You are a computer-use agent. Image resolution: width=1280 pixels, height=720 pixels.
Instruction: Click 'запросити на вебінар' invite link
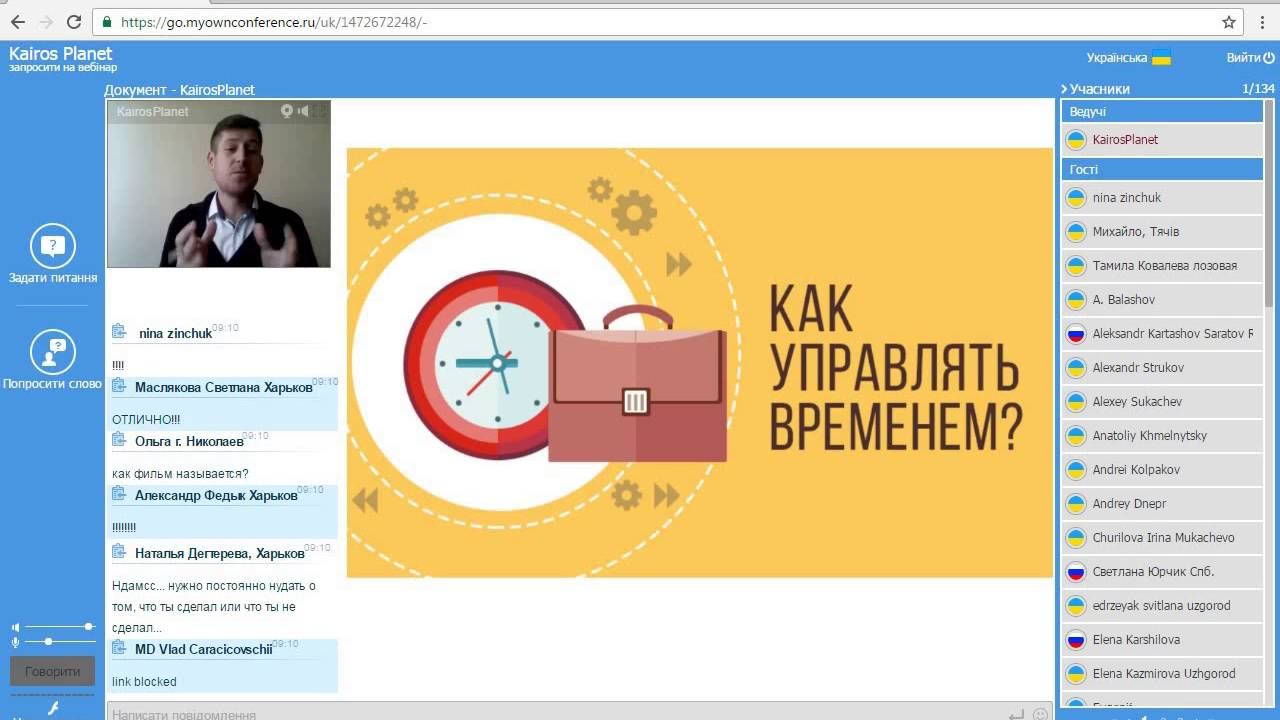[x=63, y=68]
